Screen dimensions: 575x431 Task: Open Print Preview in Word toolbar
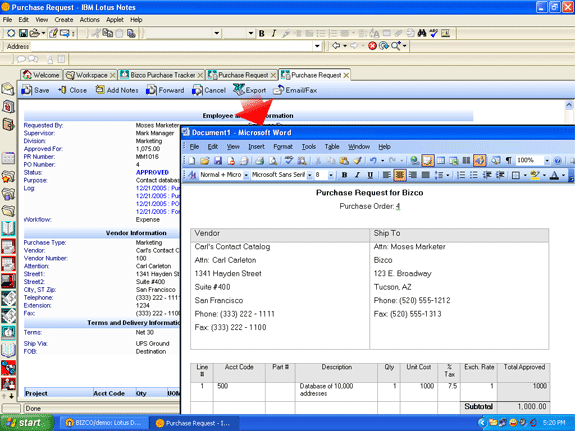click(x=273, y=160)
